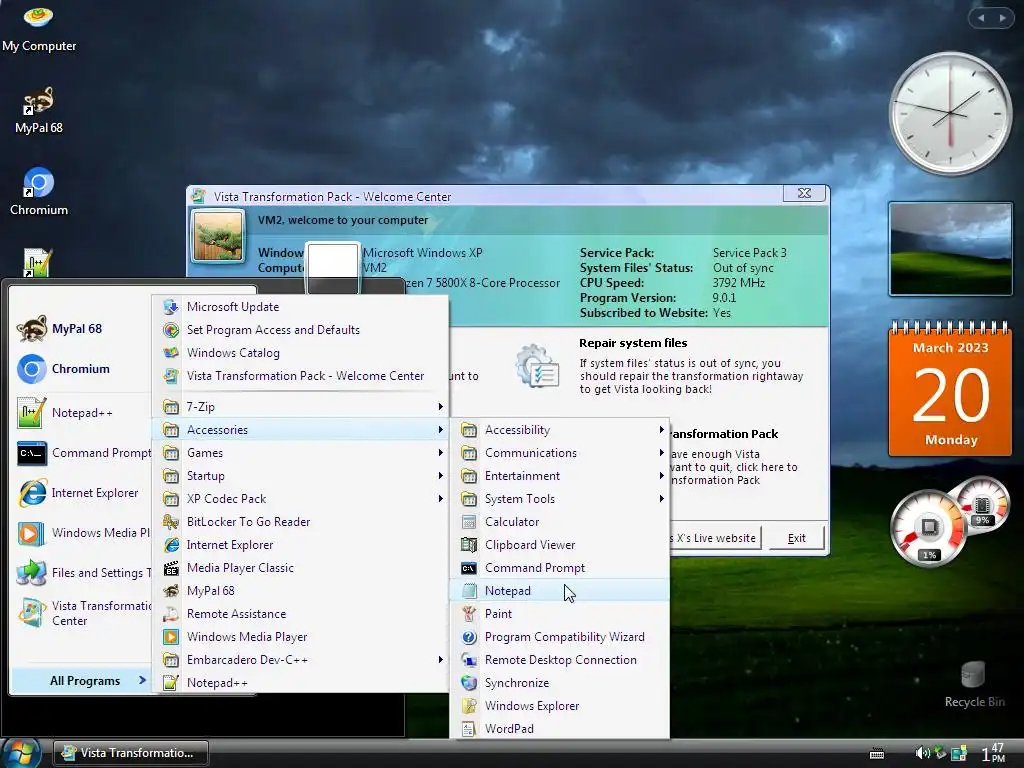Select Accessories folder in All Programs
Image resolution: width=1024 pixels, height=768 pixels.
pos(300,430)
